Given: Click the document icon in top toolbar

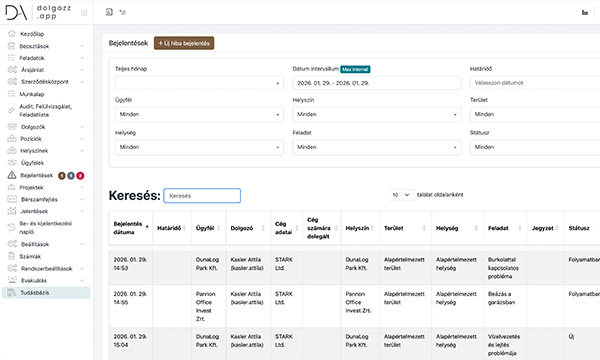Looking at the screenshot, I should pyautogui.click(x=109, y=12).
